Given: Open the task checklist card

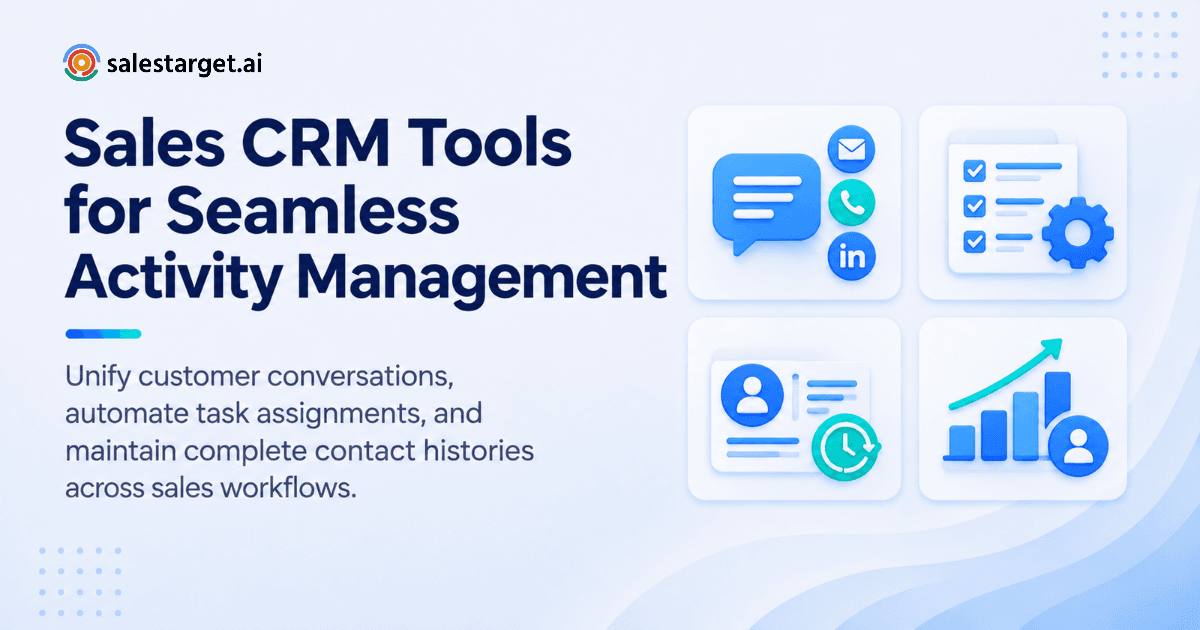Looking at the screenshot, I should point(1023,203).
